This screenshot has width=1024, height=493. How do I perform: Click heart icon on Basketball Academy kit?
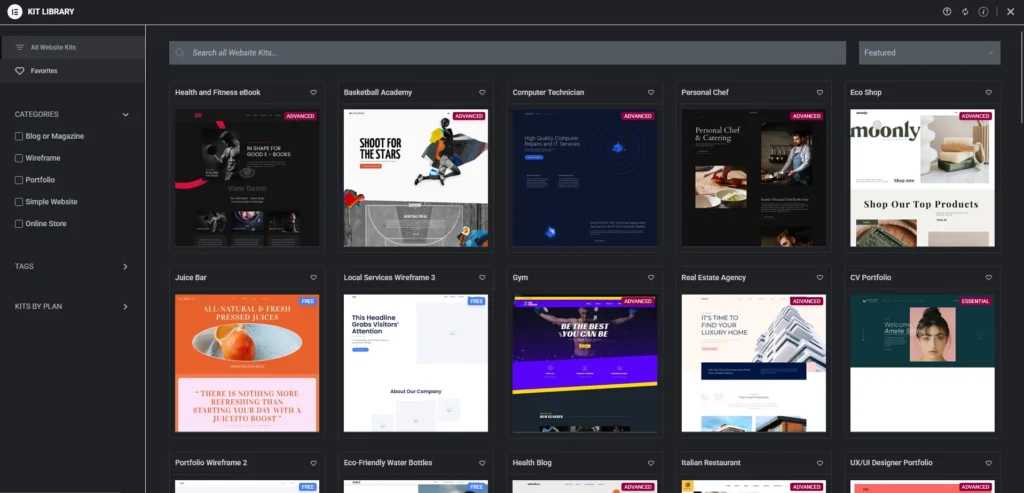(x=482, y=93)
